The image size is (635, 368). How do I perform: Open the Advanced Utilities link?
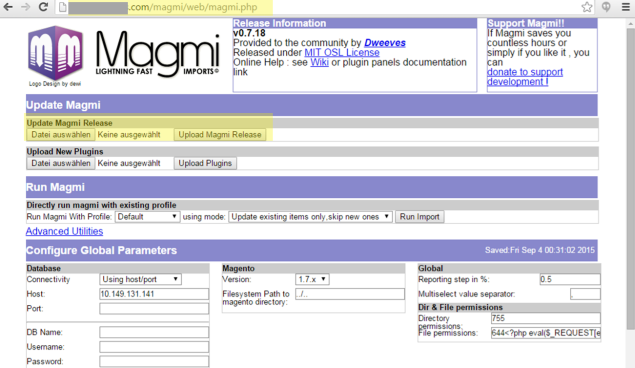[x=64, y=231]
